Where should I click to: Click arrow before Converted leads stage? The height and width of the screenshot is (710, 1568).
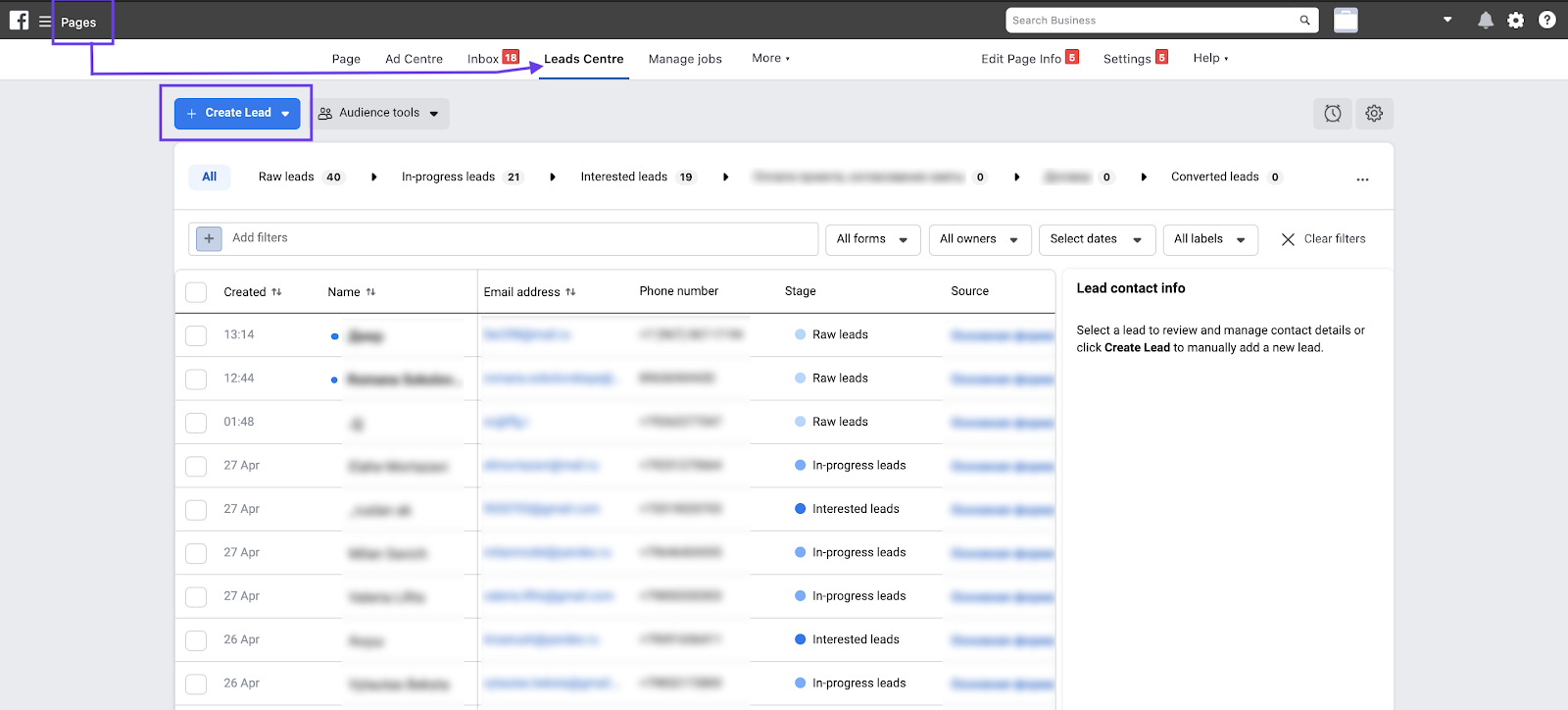[x=1144, y=177]
